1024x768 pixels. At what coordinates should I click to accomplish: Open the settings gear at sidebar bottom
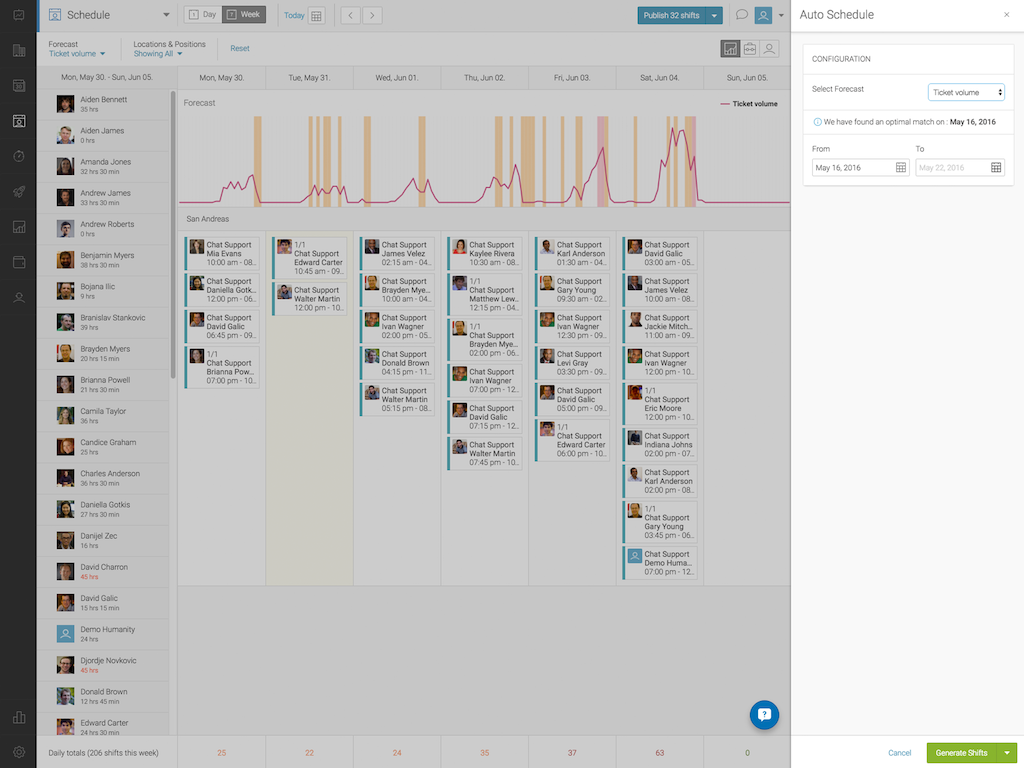point(18,750)
